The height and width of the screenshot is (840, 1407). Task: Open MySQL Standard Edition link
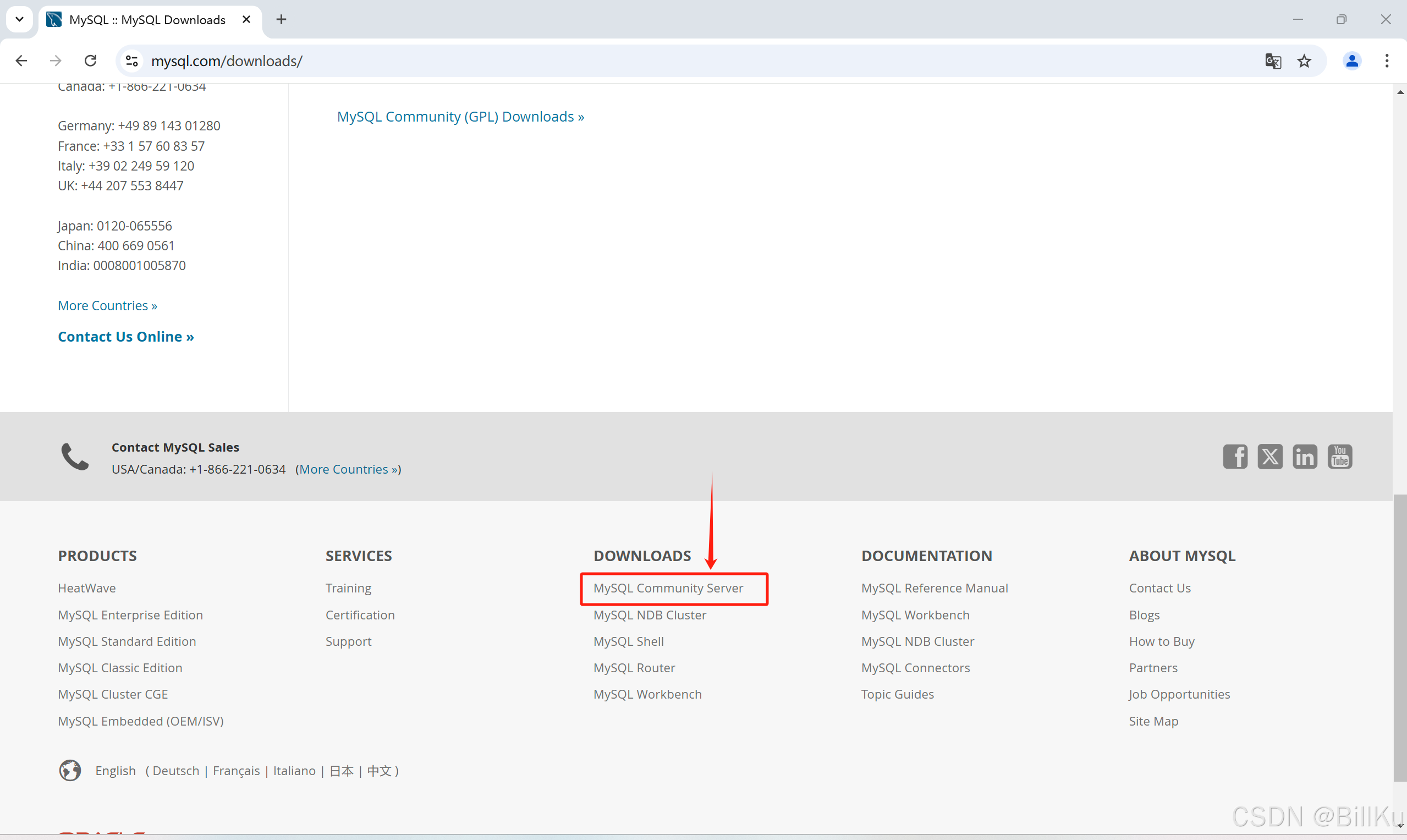pos(127,641)
